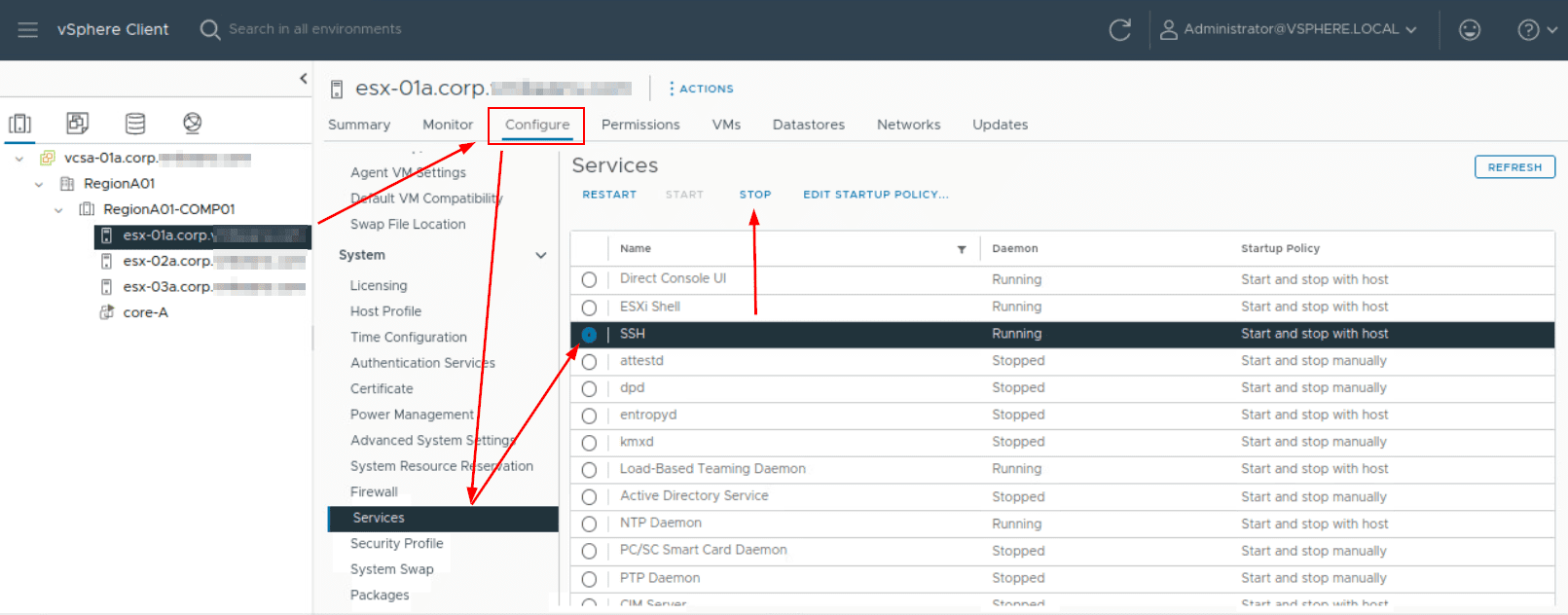Open the Summary tab

[359, 125]
